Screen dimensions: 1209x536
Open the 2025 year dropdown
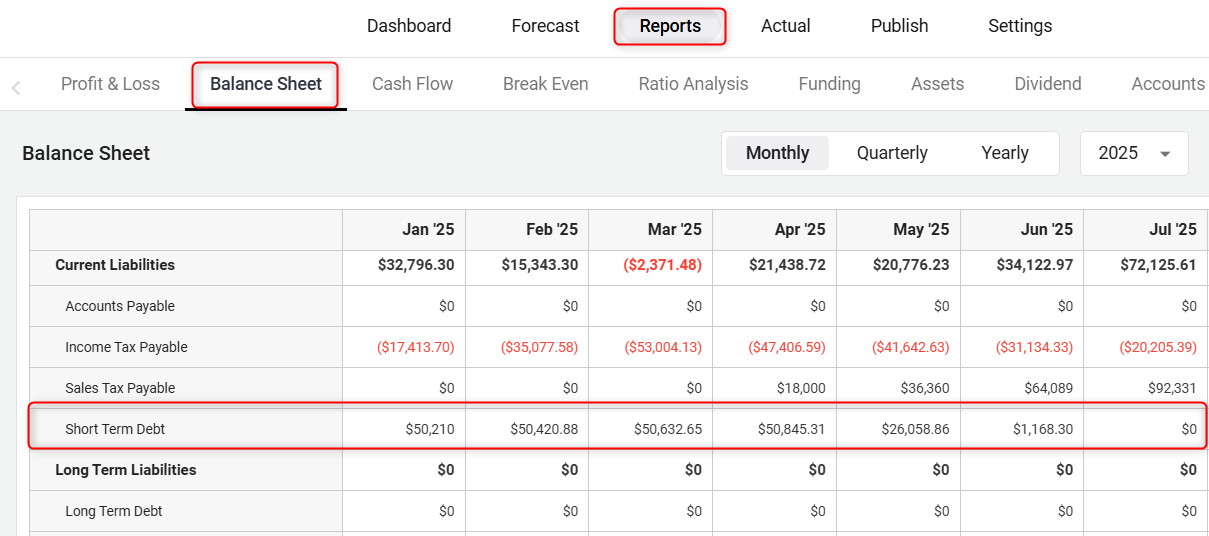(1134, 153)
